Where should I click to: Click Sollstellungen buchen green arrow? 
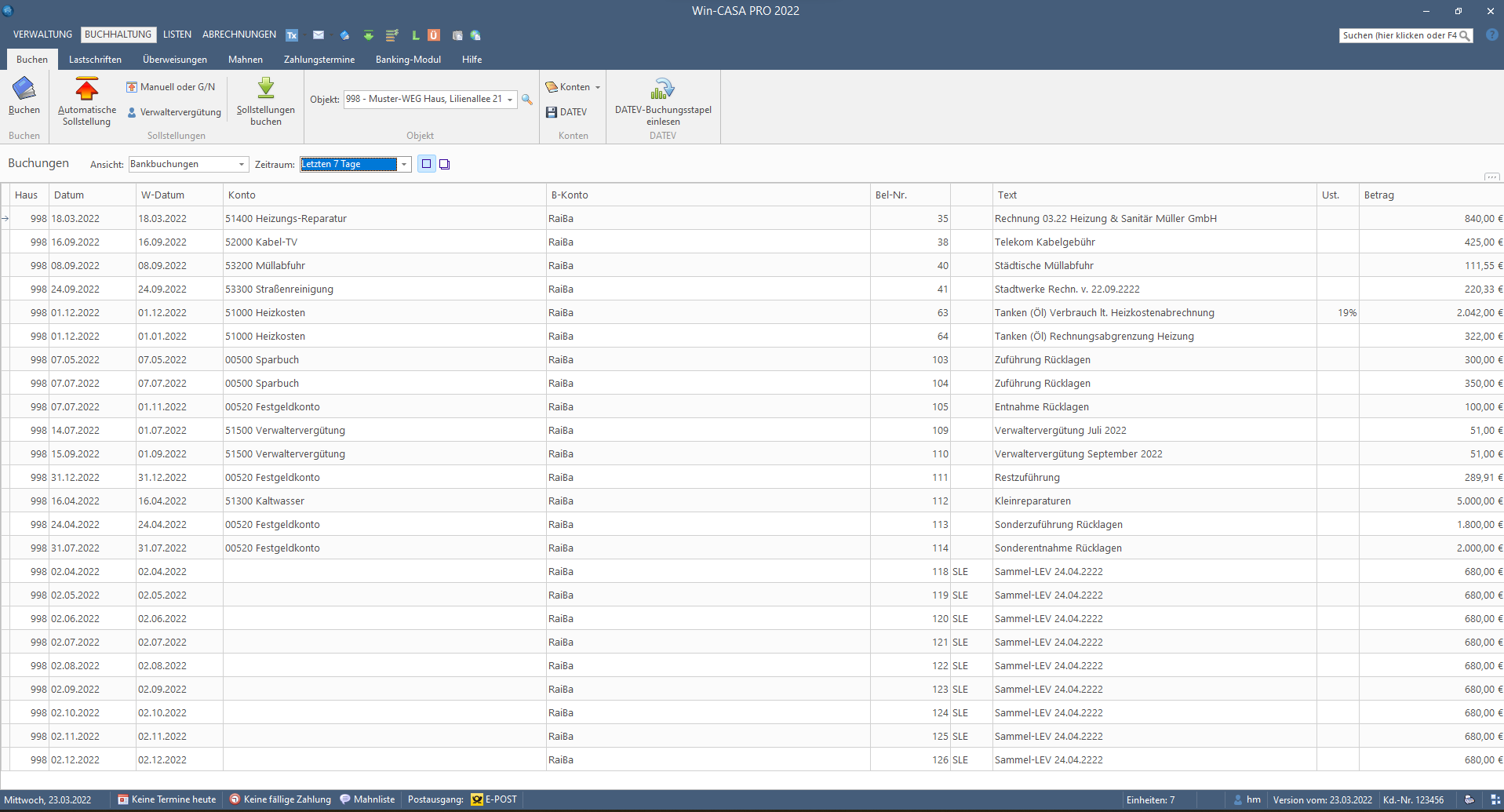pyautogui.click(x=266, y=88)
